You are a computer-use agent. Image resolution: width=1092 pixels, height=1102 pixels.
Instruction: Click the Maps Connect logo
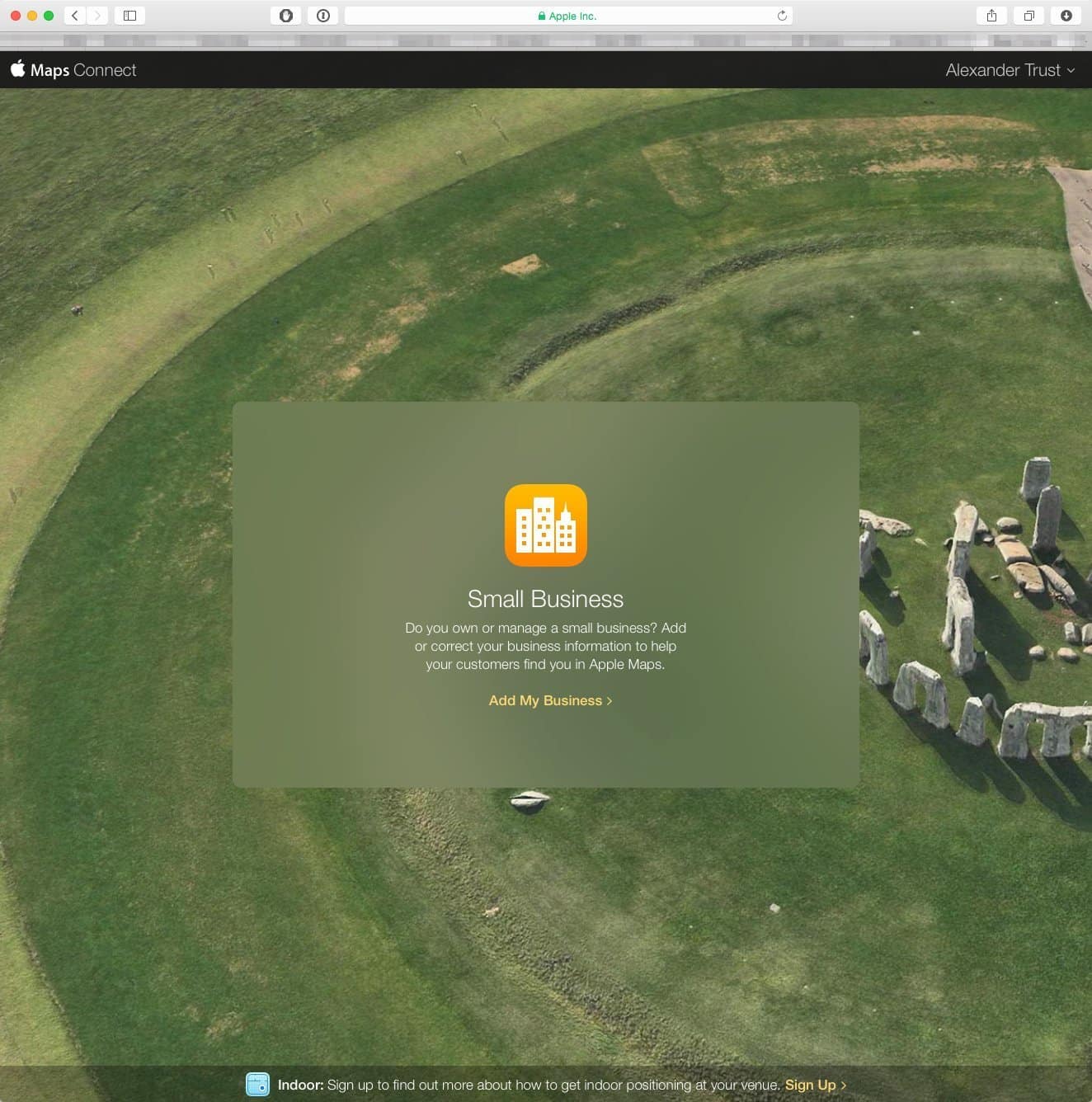pos(82,70)
